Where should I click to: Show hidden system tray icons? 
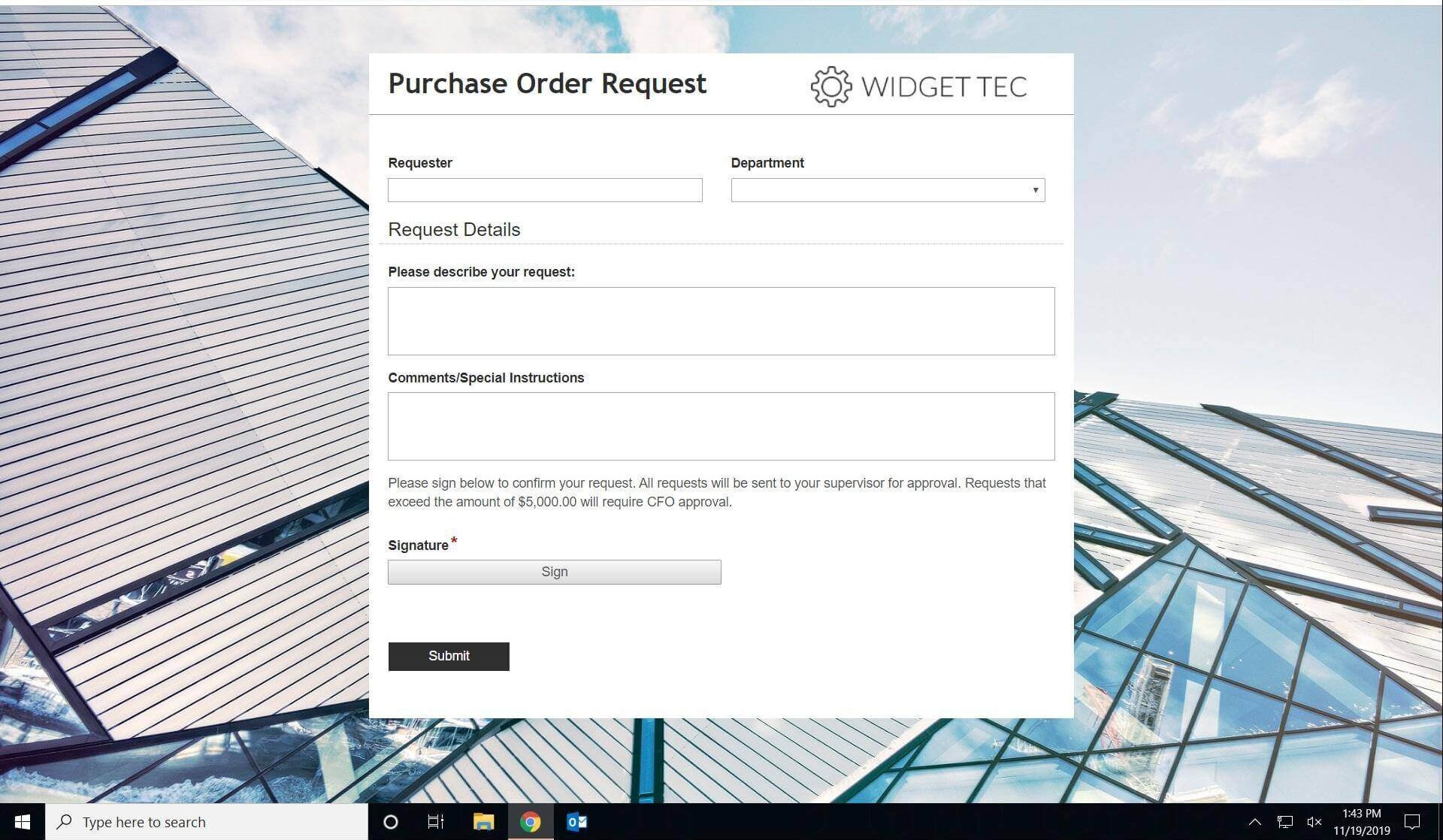[x=1254, y=822]
